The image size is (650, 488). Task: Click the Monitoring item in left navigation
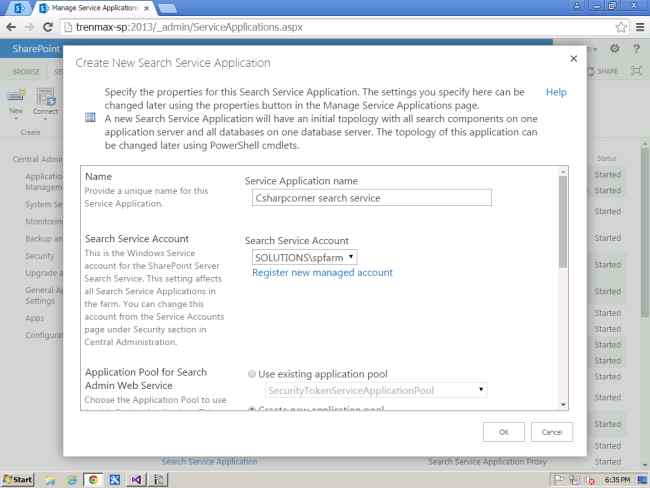[44, 221]
